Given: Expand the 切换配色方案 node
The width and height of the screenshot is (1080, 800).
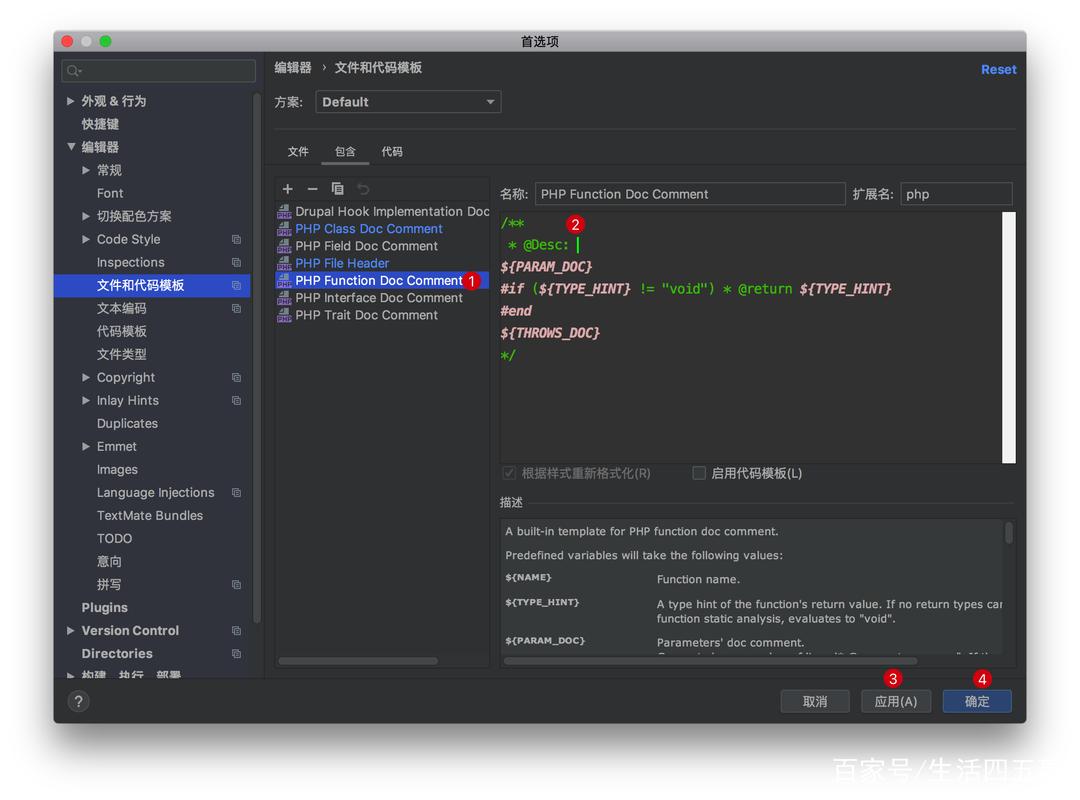Looking at the screenshot, I should (x=85, y=216).
